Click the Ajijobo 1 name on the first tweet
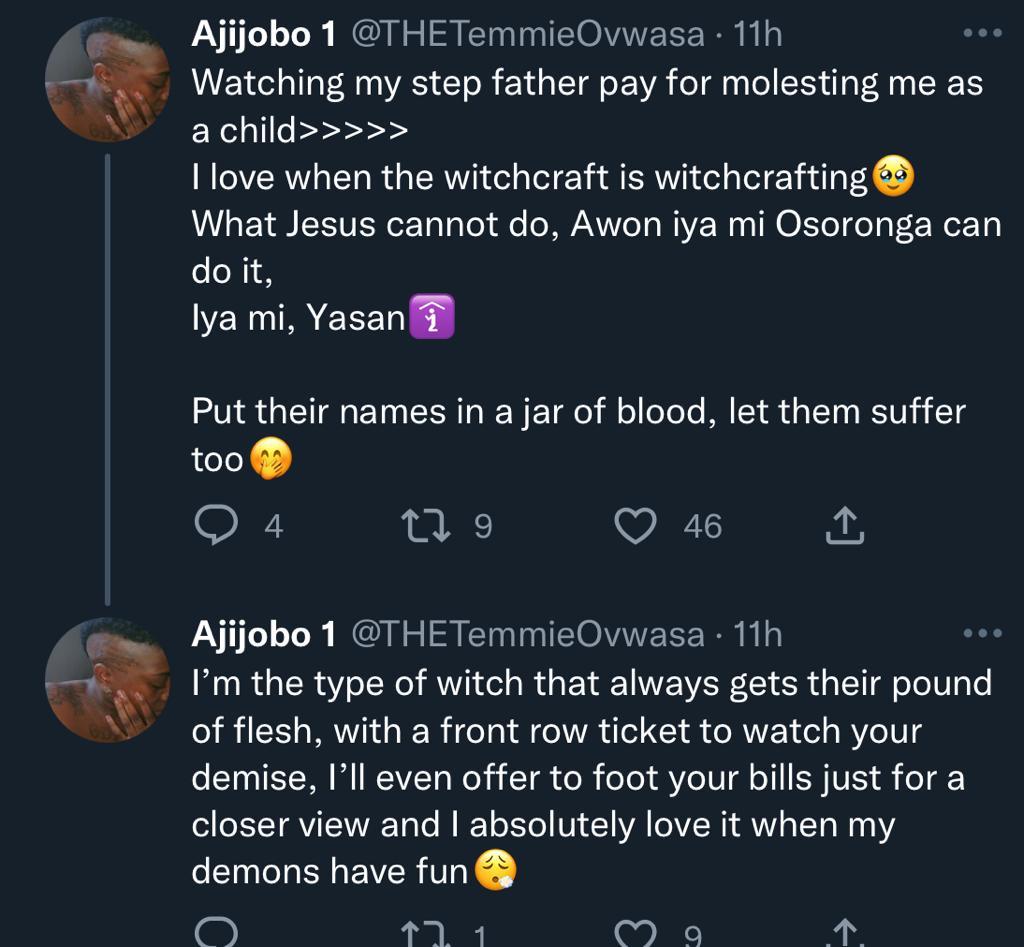This screenshot has width=1024, height=947. pos(264,35)
